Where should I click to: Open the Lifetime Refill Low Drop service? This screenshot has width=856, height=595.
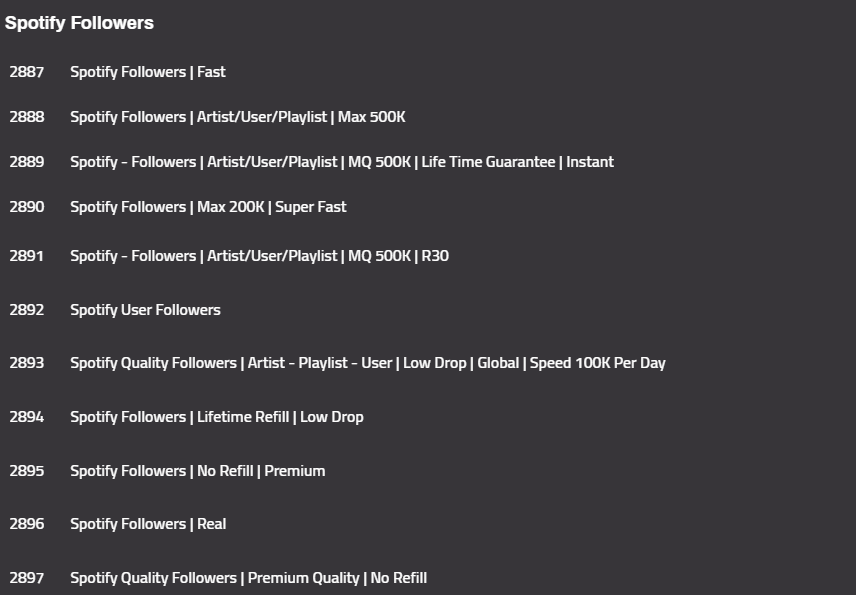[216, 417]
